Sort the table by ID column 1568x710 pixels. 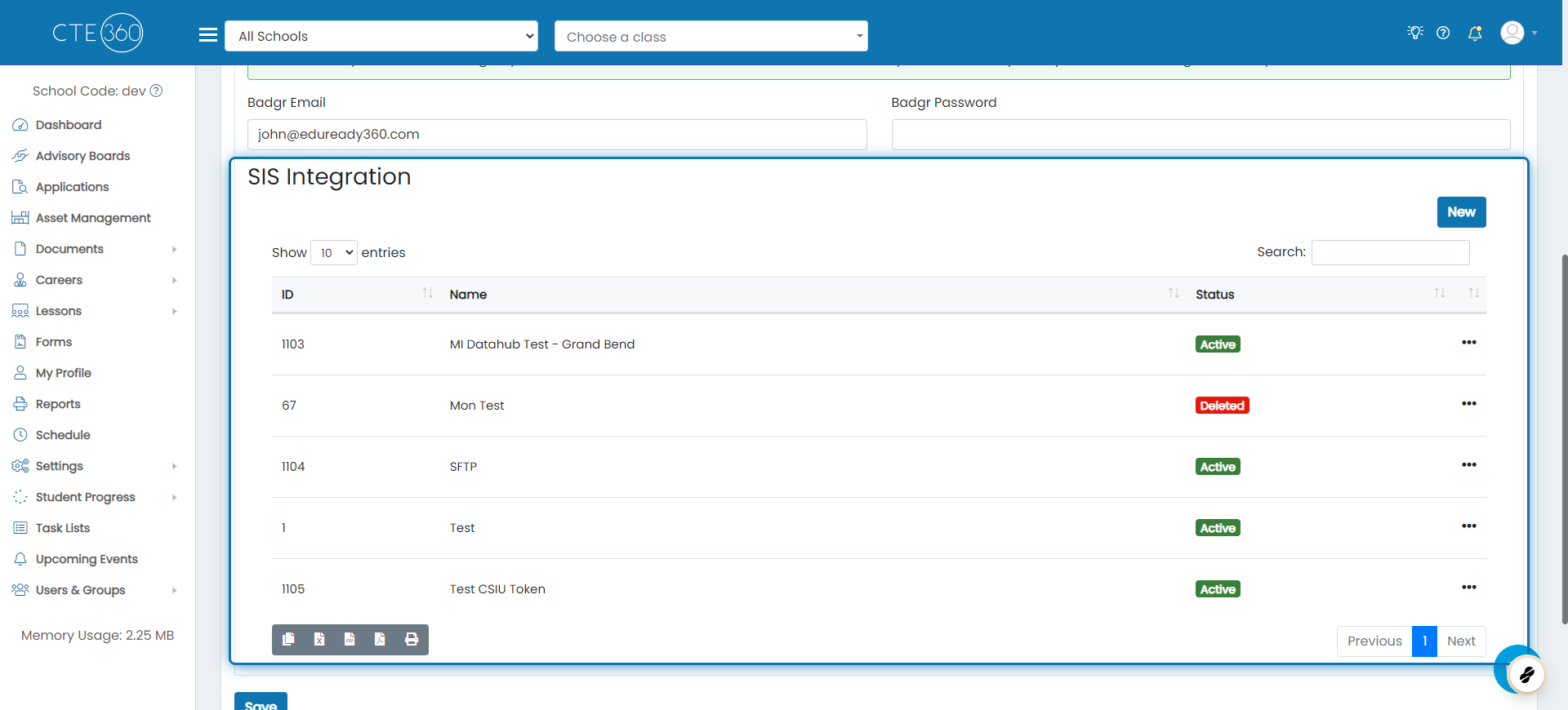coord(356,295)
